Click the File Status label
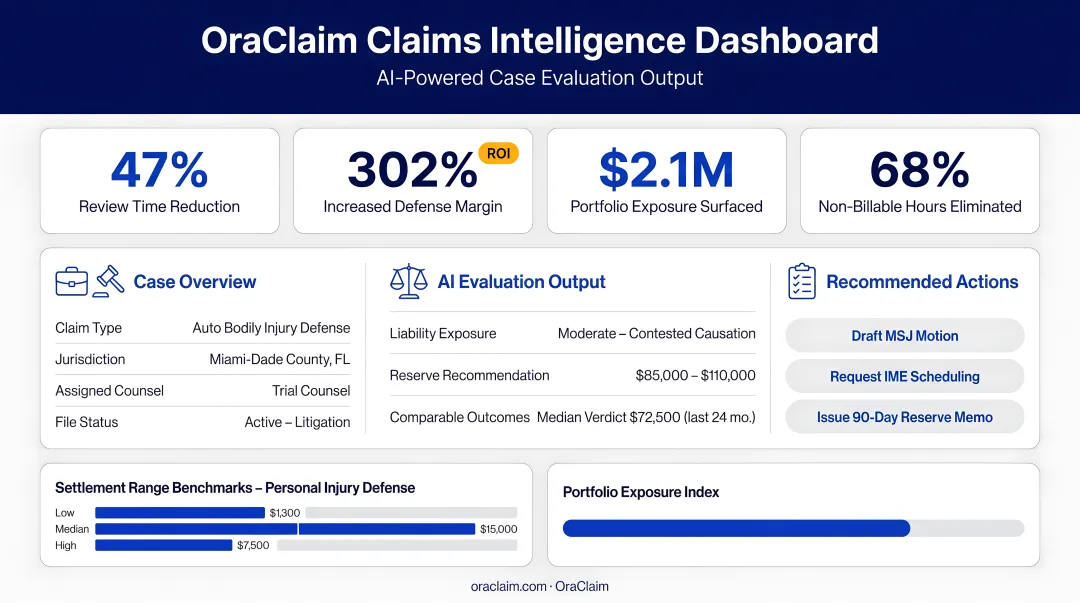 (87, 422)
